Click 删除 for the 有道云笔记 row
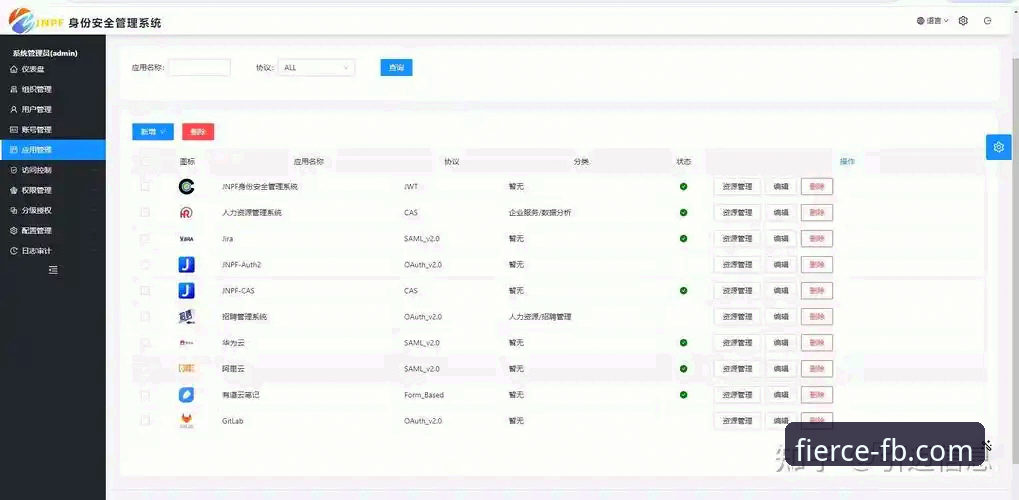Screen dimensions: 1019x500 [x=817, y=395]
